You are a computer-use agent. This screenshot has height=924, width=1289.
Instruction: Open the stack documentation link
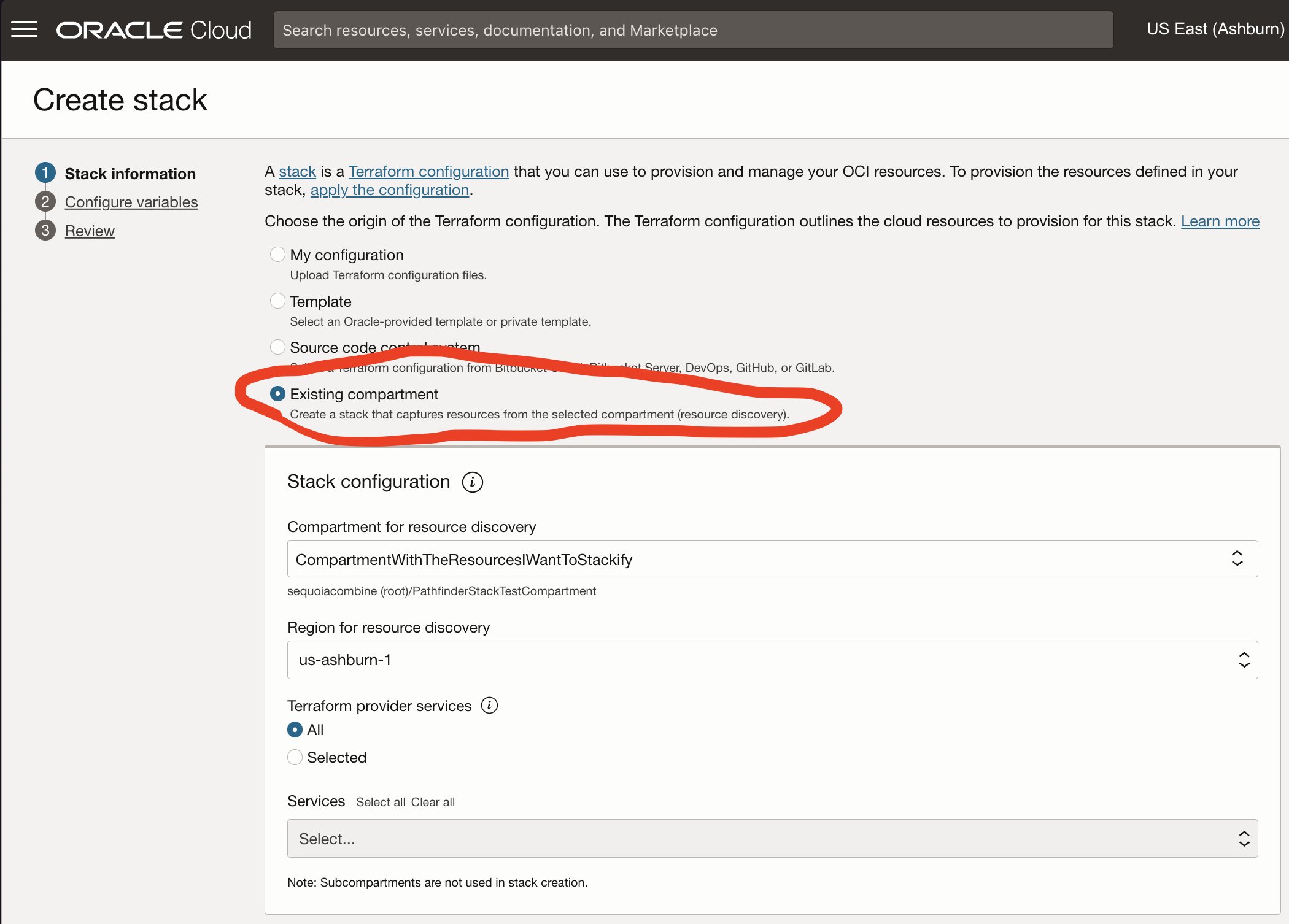point(297,171)
